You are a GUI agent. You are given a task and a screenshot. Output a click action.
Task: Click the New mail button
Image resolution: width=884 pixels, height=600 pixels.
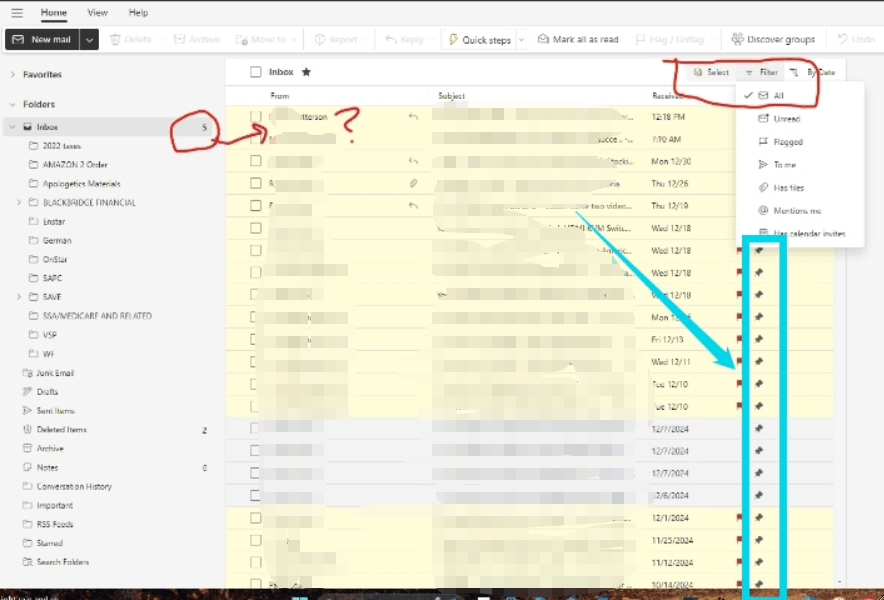43,39
